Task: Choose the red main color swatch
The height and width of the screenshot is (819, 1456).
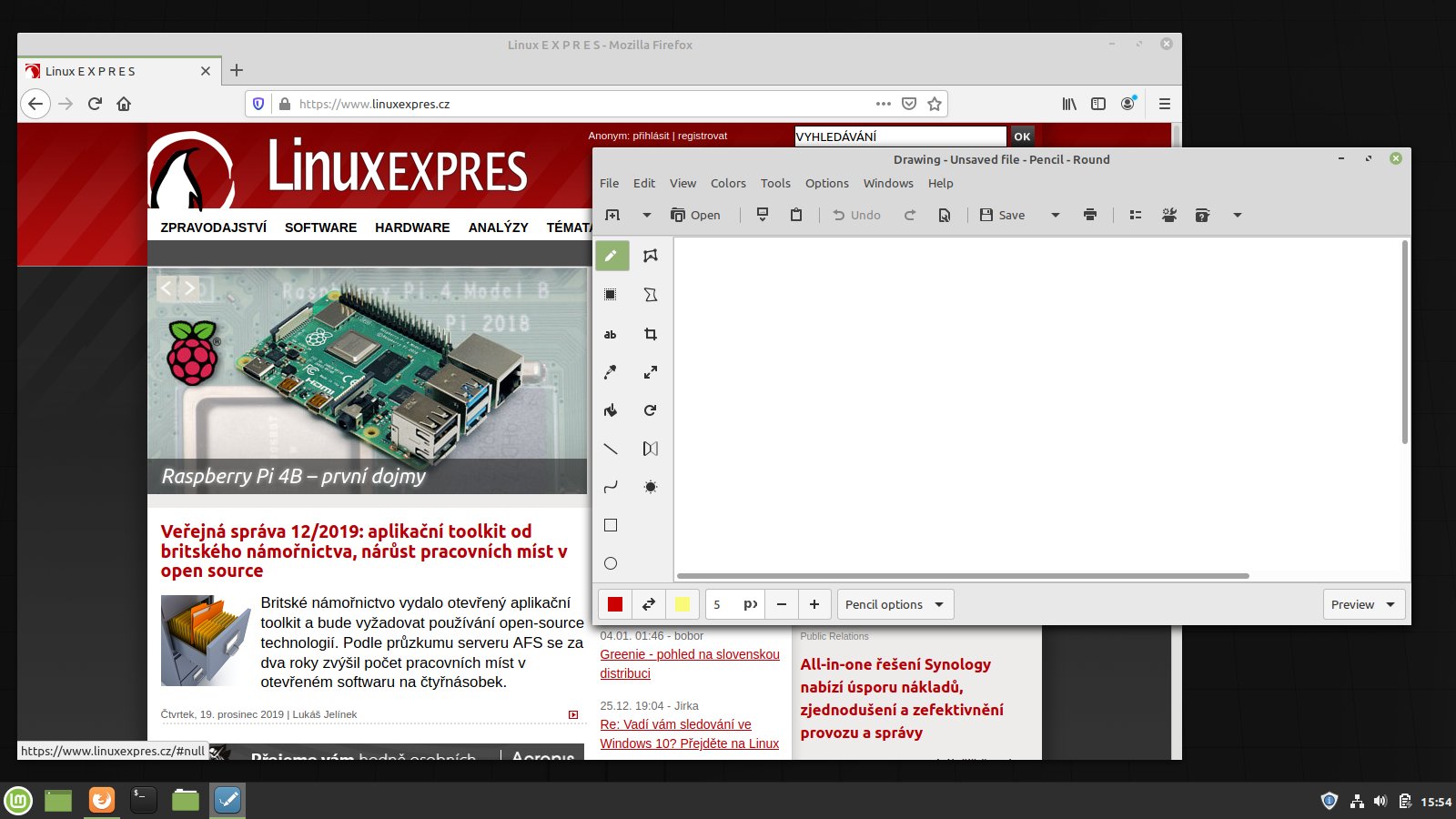Action: (615, 604)
